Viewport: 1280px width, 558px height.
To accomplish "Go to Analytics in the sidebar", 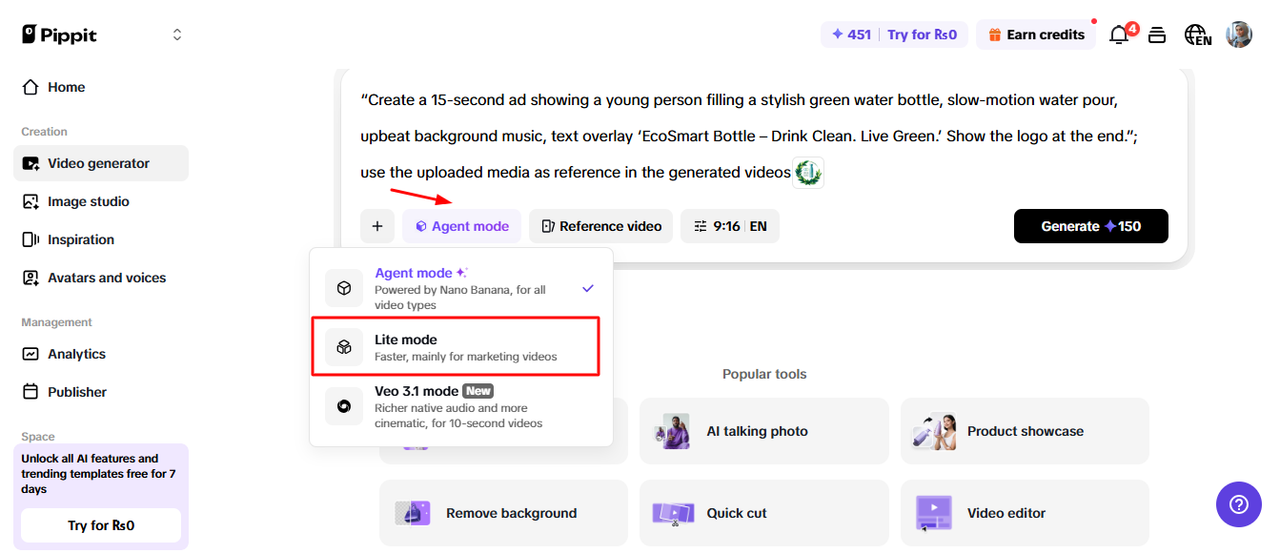I will coord(76,354).
